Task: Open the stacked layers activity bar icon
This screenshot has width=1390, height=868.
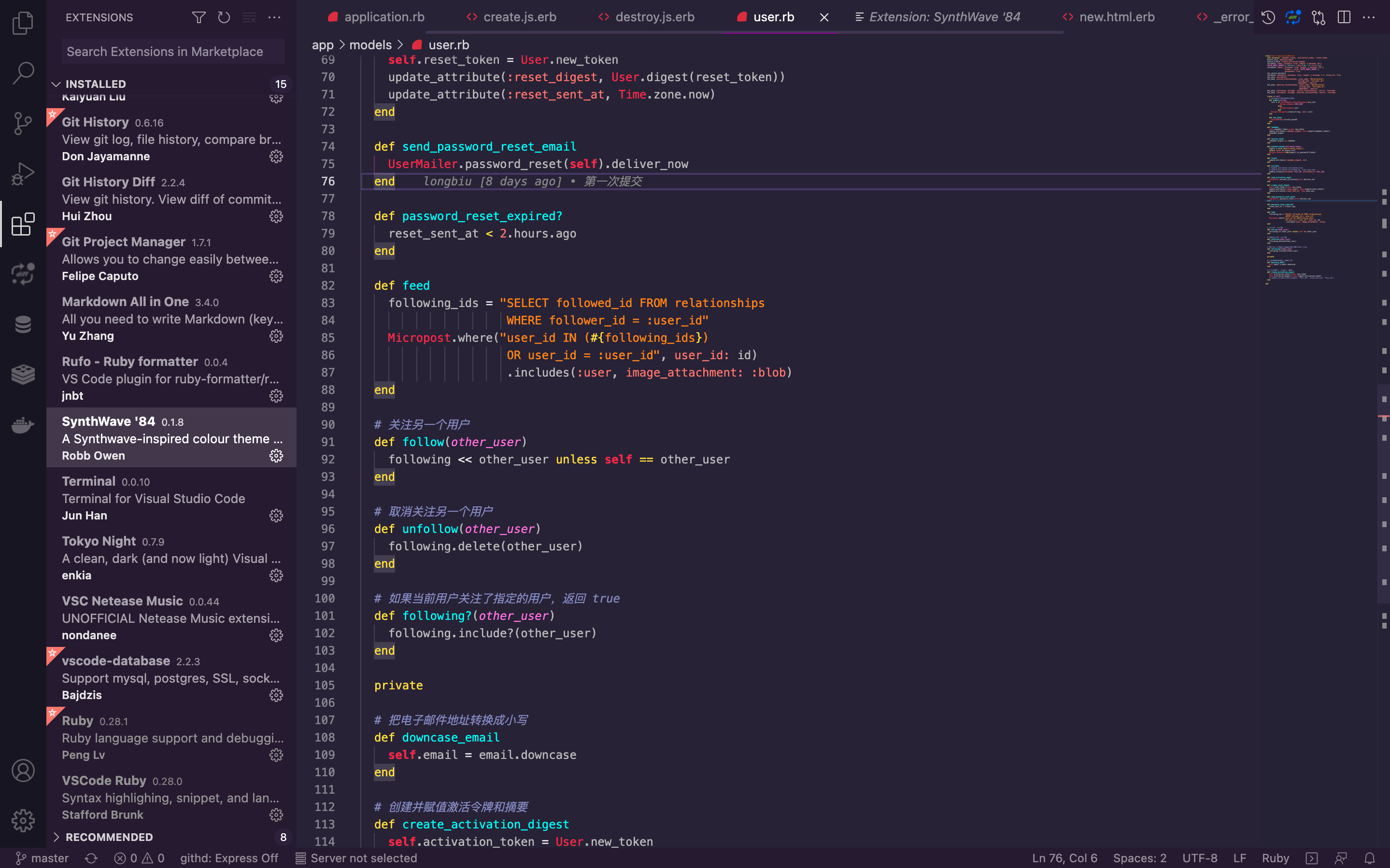Action: click(x=23, y=374)
